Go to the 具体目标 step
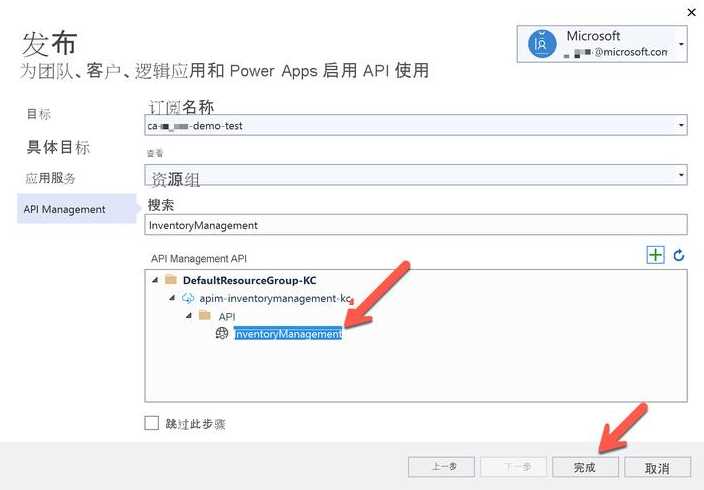This screenshot has width=704, height=490. point(58,147)
